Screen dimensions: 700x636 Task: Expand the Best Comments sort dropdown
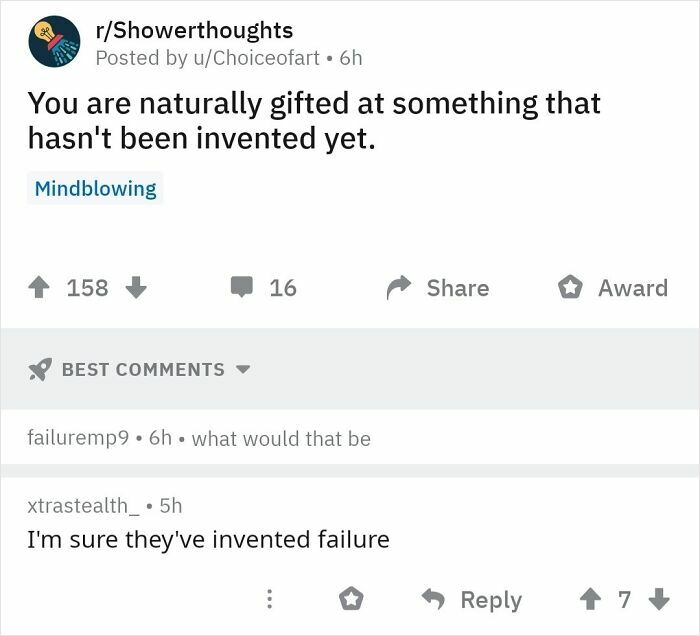[242, 369]
